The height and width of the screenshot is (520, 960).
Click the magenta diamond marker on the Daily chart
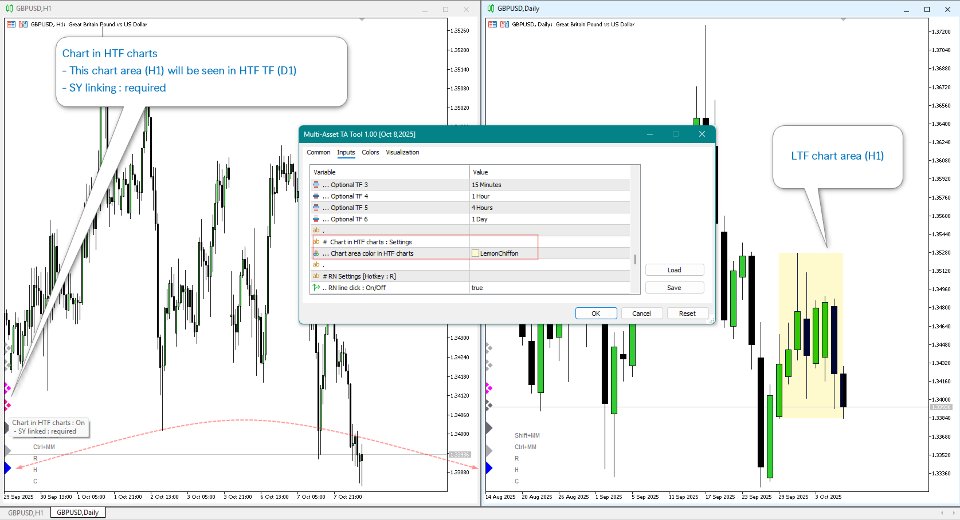coord(489,388)
